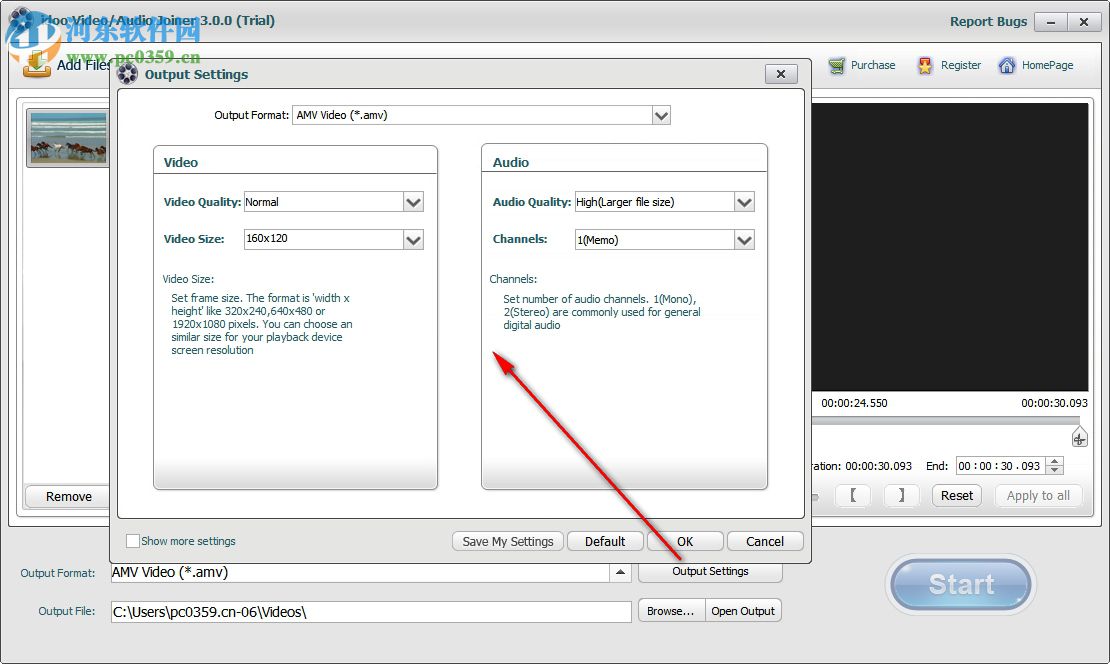
Task: Expand the Output Format AMV Video dropdown
Action: [660, 116]
